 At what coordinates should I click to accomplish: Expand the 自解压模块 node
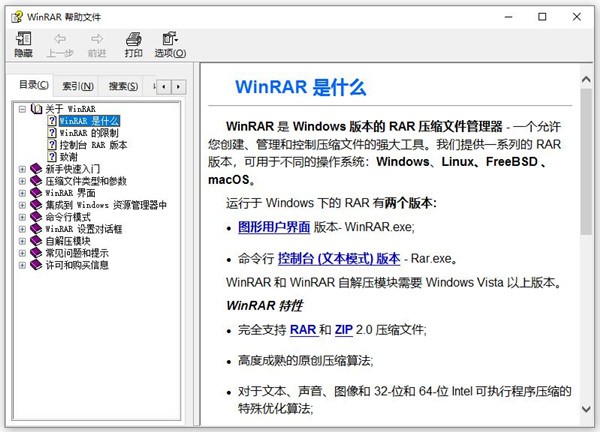(x=22, y=241)
